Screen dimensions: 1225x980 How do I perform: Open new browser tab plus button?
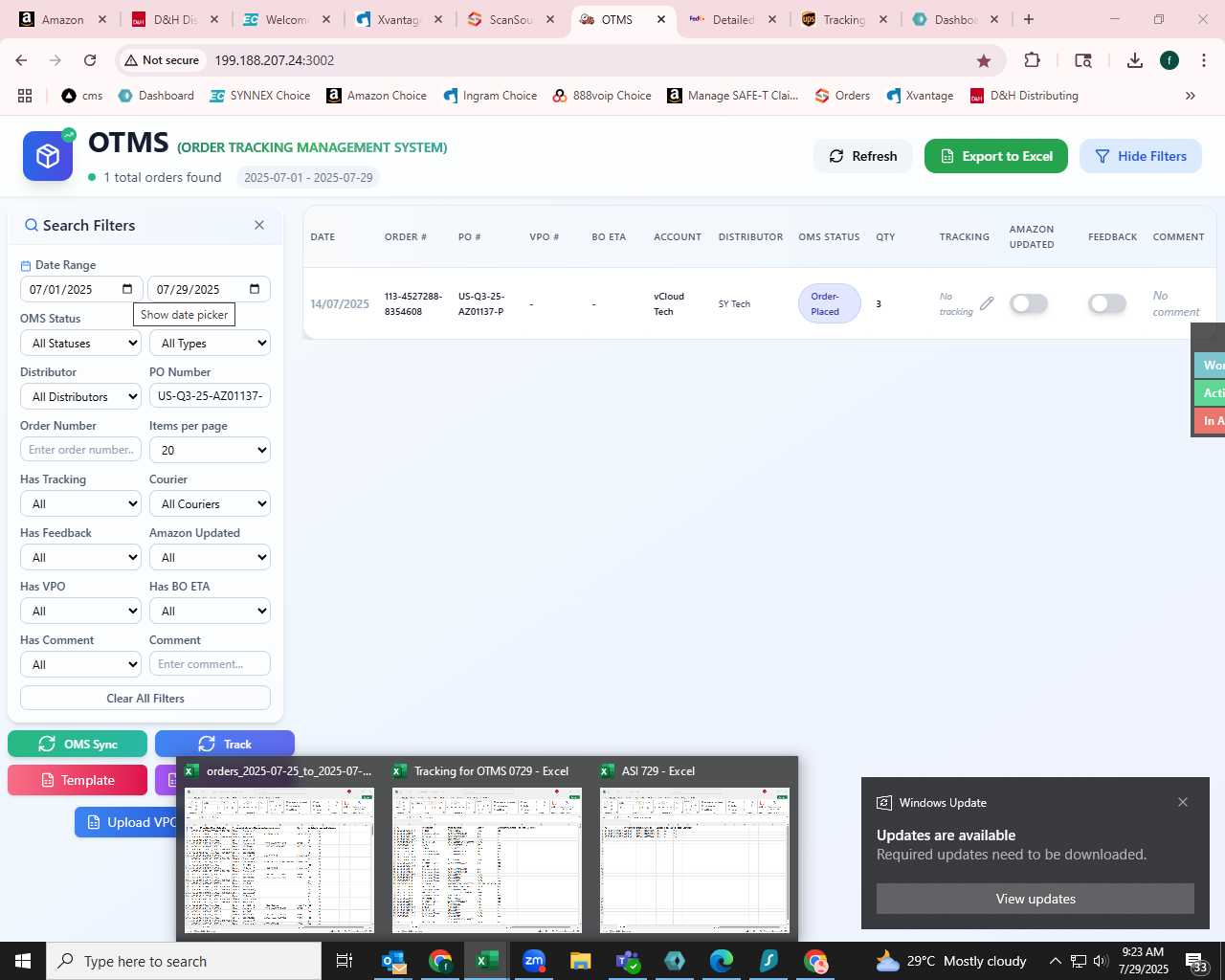click(1029, 19)
